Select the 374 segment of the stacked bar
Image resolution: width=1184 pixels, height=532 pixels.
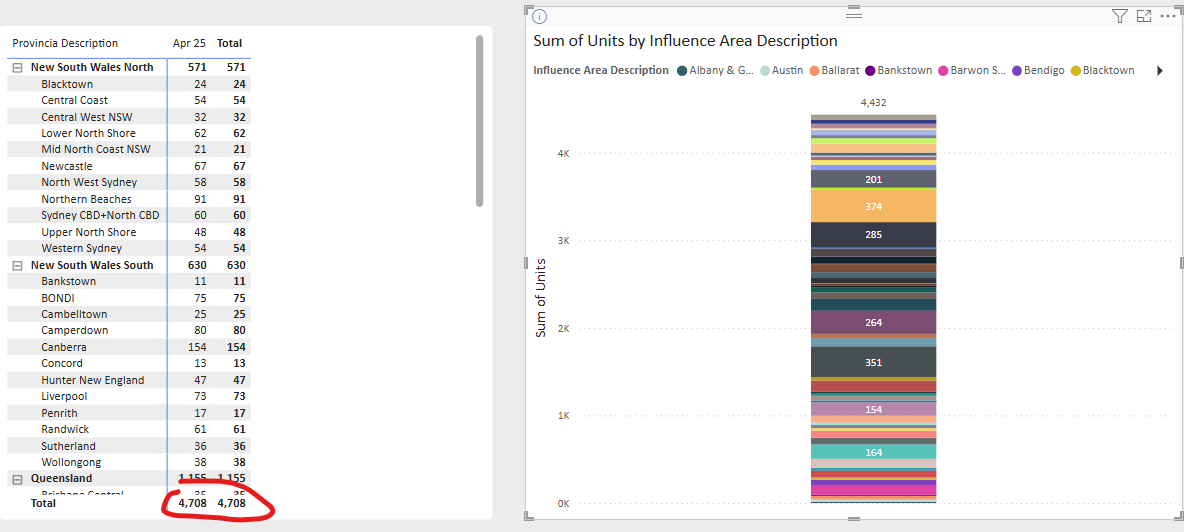click(x=874, y=205)
